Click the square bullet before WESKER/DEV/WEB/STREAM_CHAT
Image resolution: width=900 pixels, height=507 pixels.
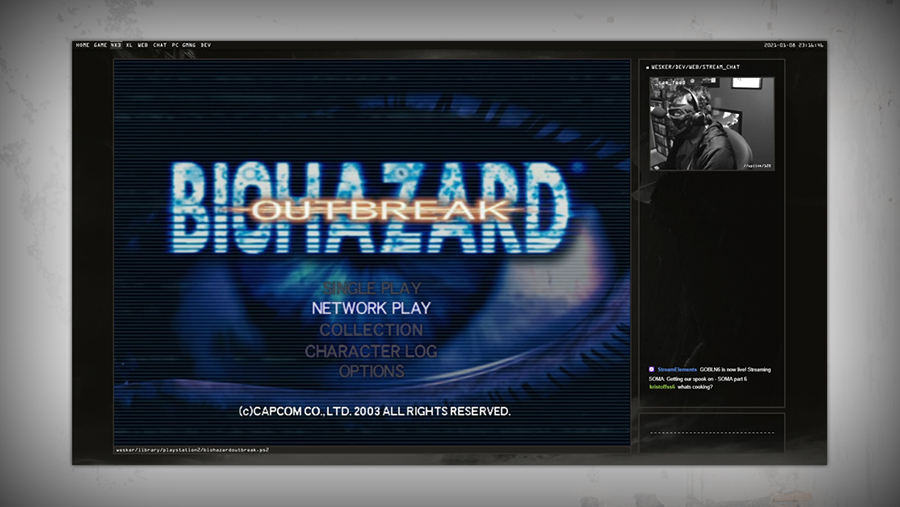[647, 68]
